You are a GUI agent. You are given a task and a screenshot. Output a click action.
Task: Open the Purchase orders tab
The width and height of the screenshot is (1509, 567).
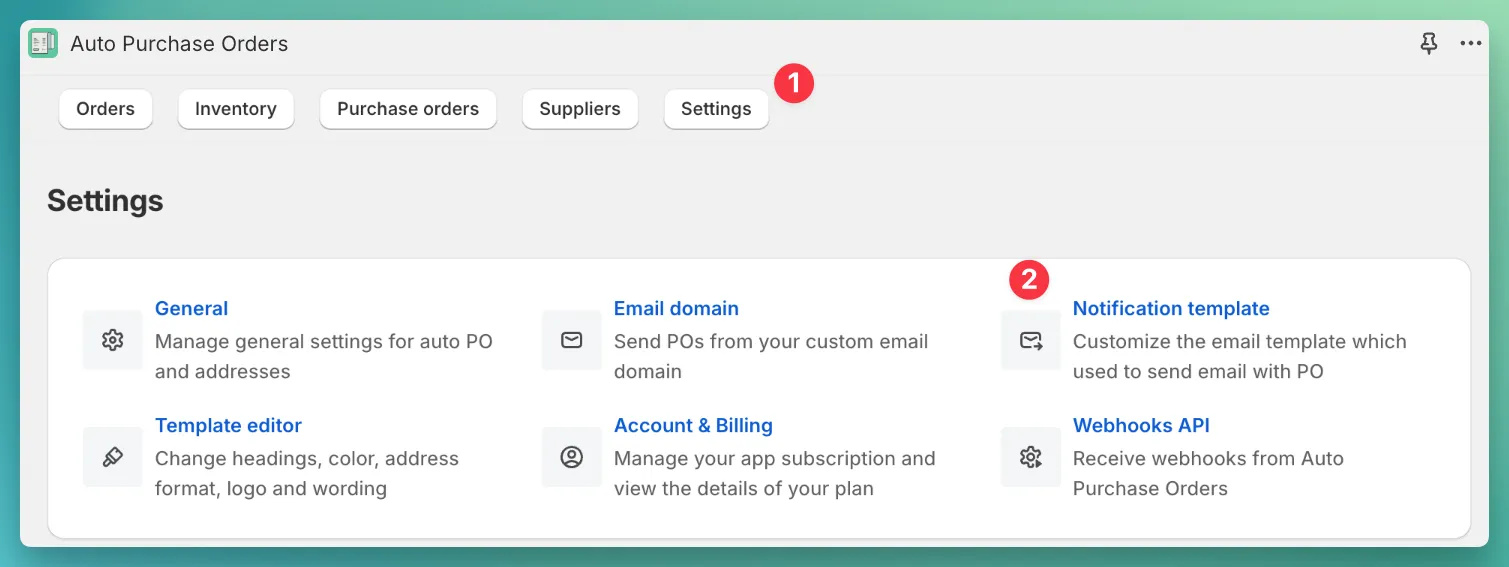pos(408,109)
